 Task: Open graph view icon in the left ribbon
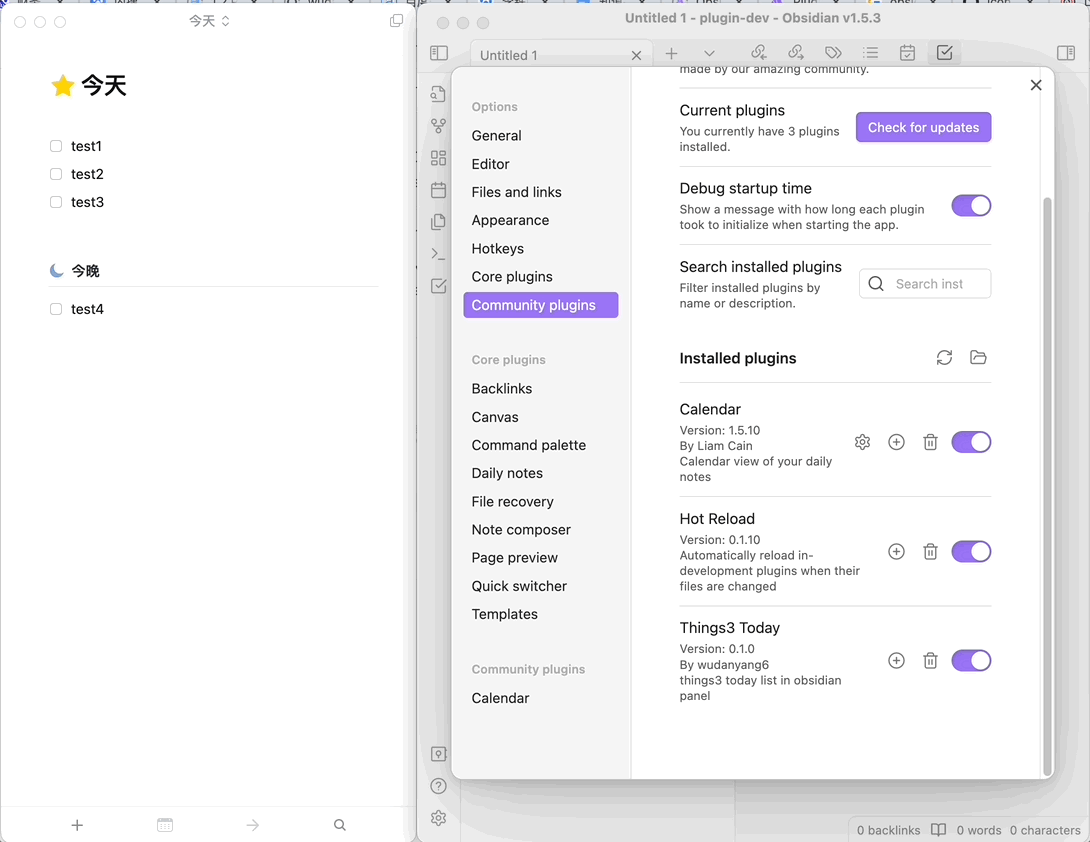438,126
